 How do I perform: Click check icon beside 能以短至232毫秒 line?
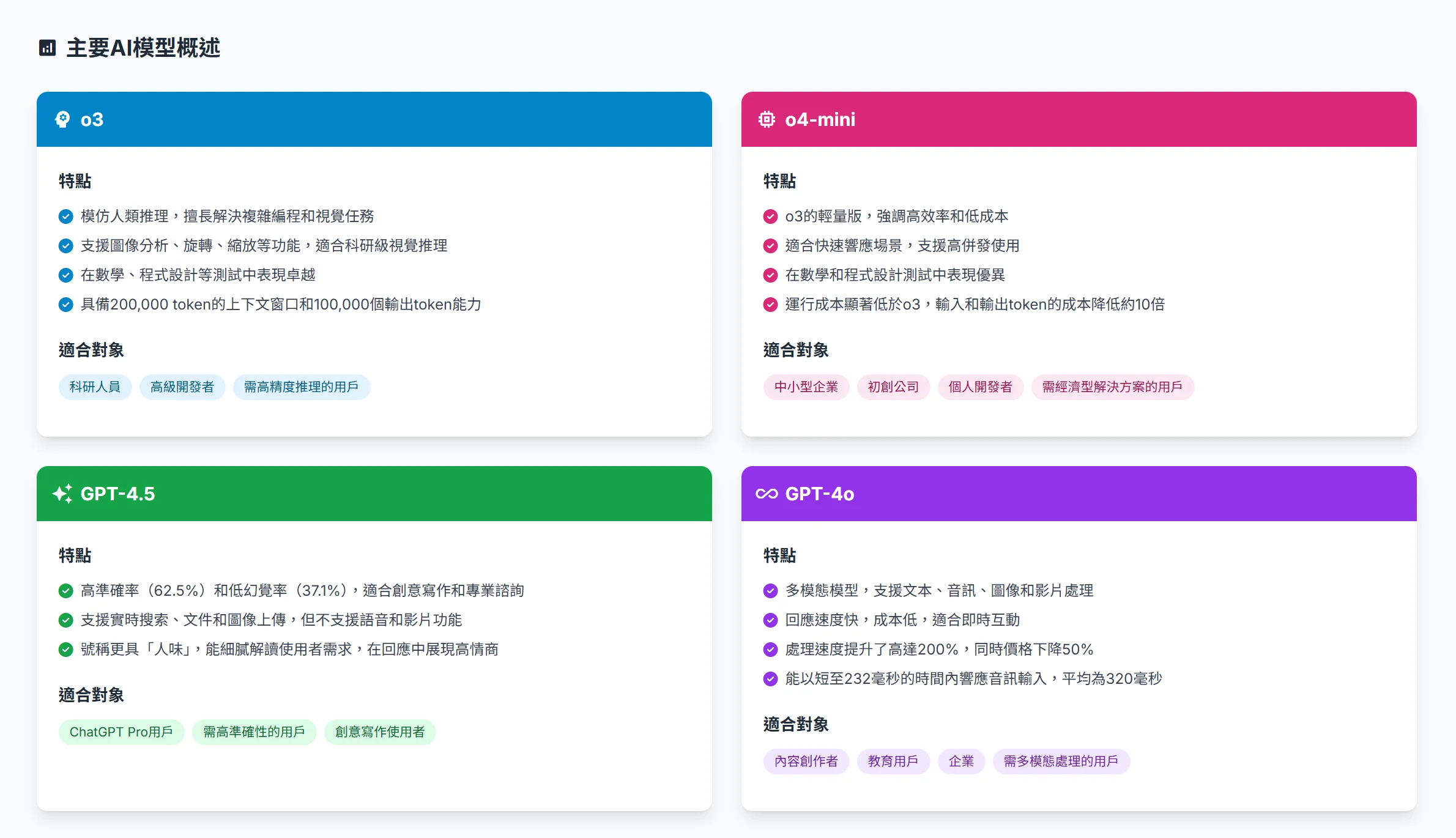pos(771,679)
